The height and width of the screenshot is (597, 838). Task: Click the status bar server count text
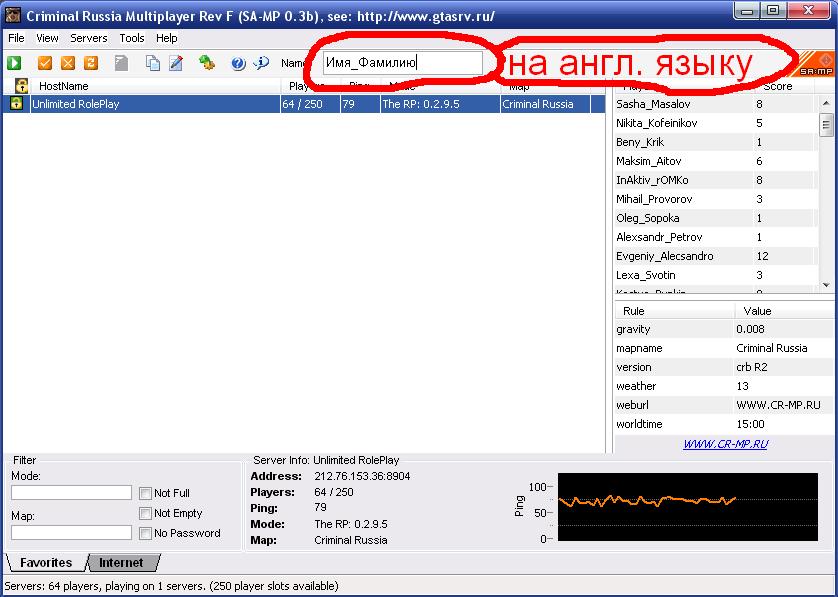click(172, 586)
